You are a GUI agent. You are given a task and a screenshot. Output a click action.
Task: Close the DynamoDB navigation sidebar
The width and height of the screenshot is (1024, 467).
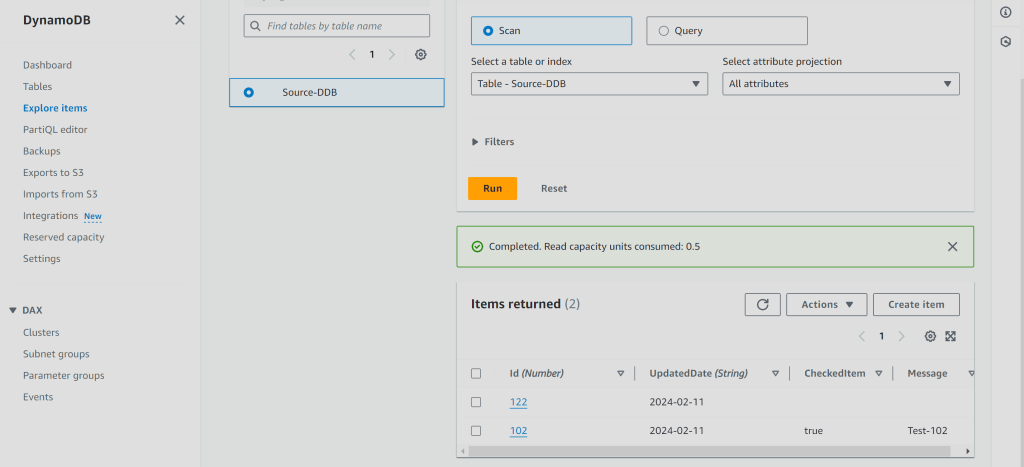[180, 20]
